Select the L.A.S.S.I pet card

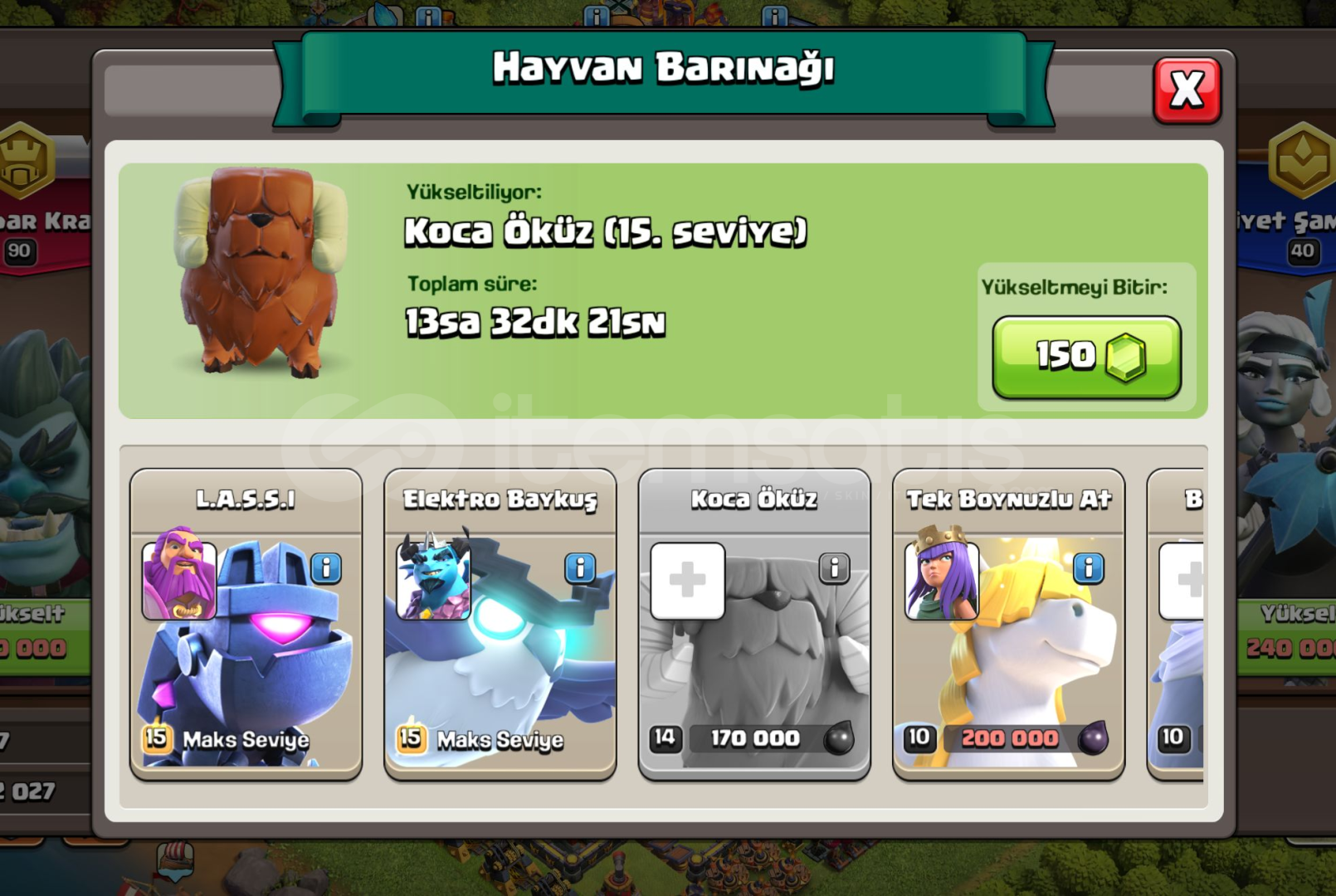246,624
